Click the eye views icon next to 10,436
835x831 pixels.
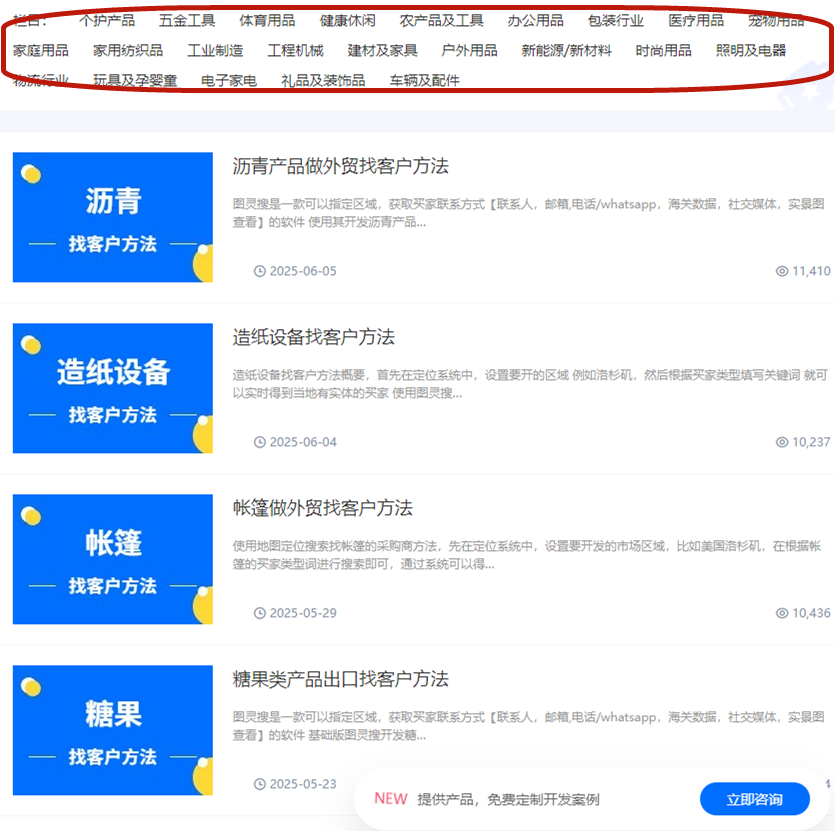coord(782,613)
